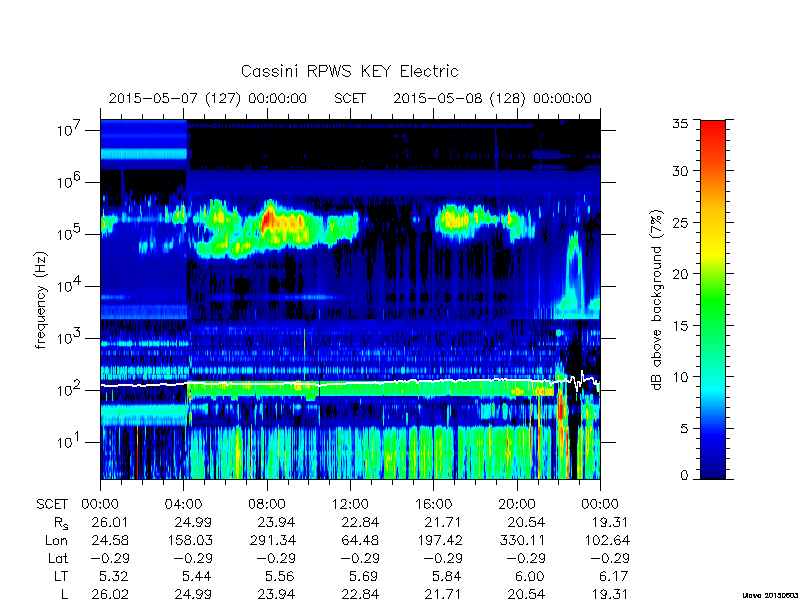Click the Lon value '330.11'
This screenshot has width=800, height=600.
[x=521, y=540]
